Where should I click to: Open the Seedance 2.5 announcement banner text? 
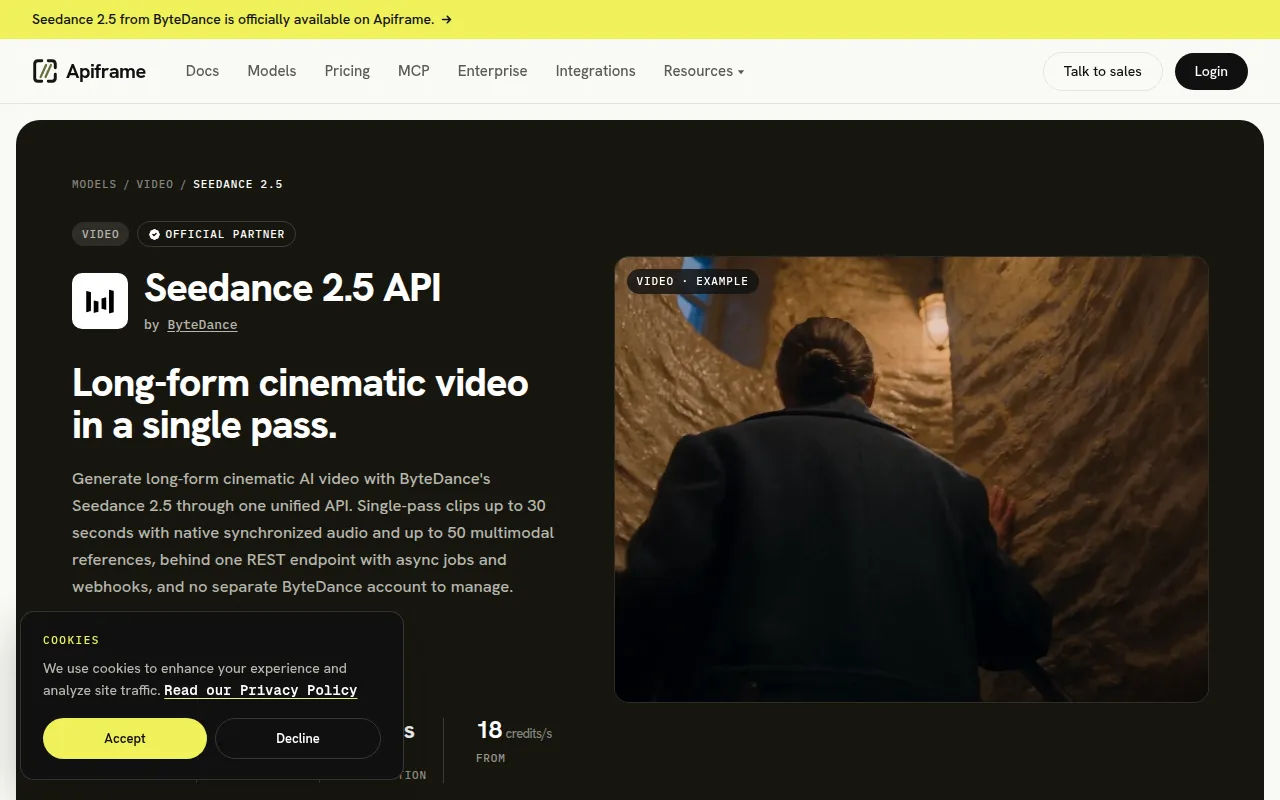coord(233,19)
